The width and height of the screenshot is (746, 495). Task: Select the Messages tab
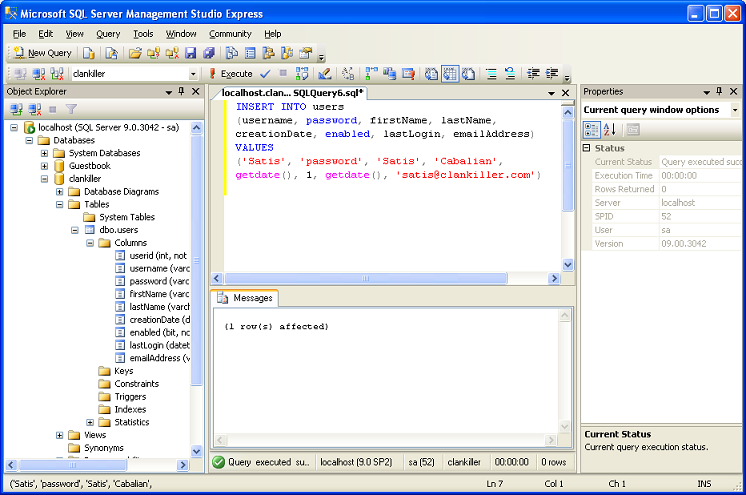pyautogui.click(x=245, y=298)
